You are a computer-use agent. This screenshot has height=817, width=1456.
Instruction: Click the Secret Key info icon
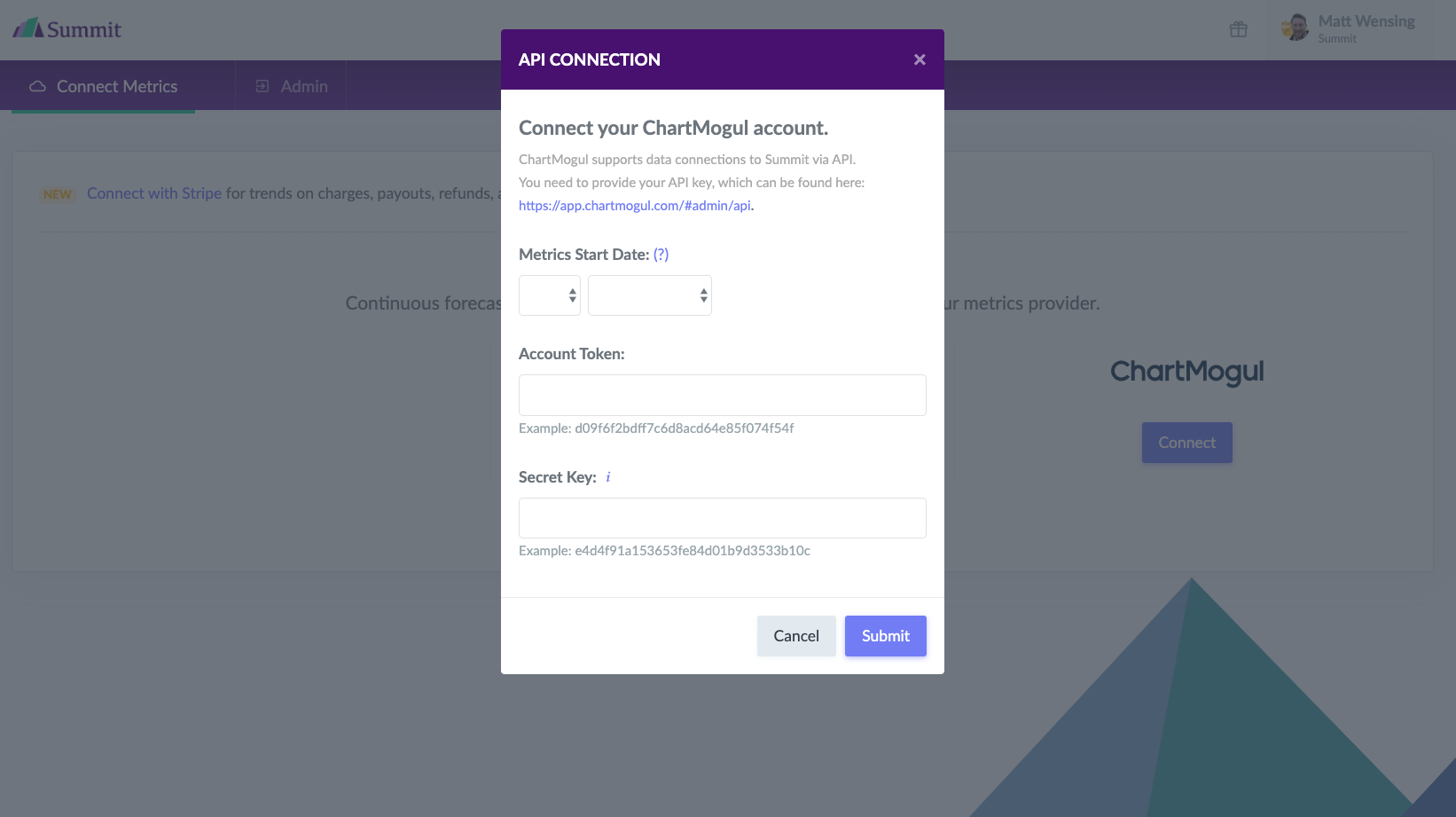tap(608, 477)
